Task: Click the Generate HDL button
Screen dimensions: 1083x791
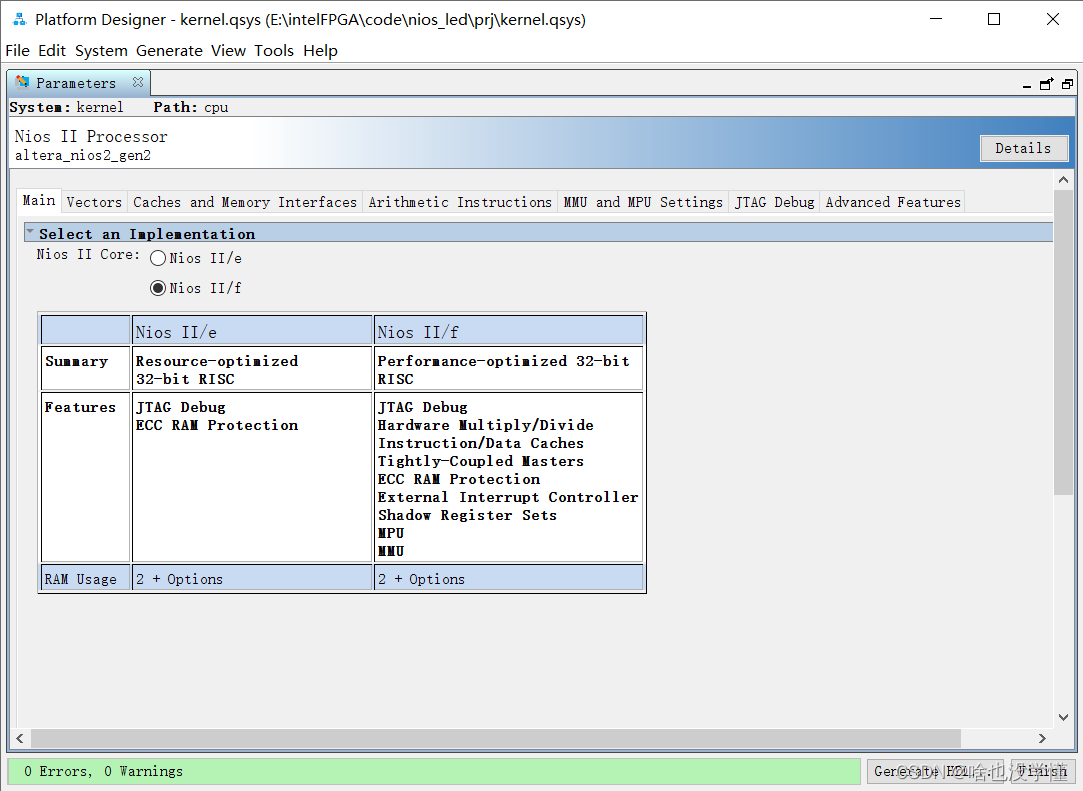Action: (937, 771)
